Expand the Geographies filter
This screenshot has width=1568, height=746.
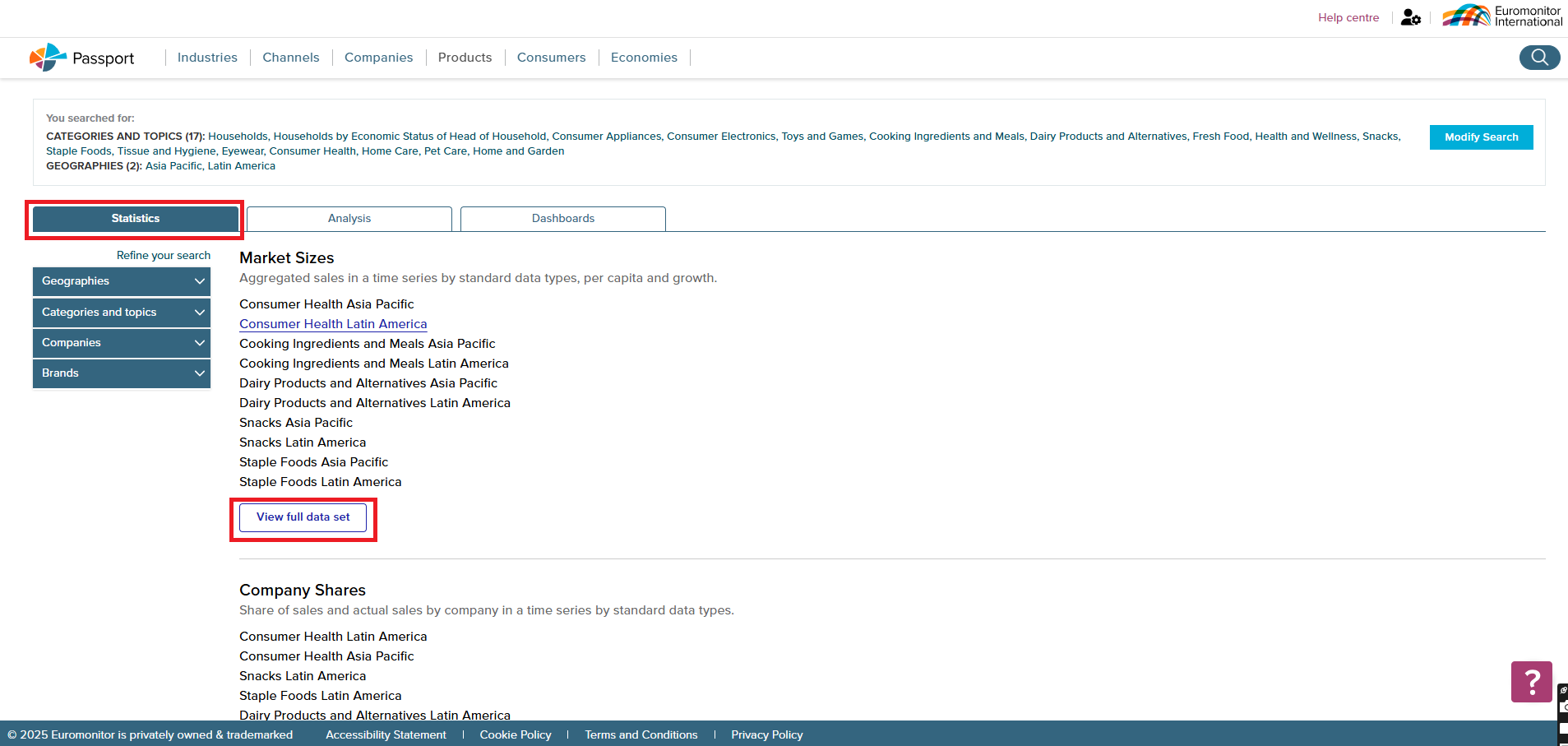122,281
